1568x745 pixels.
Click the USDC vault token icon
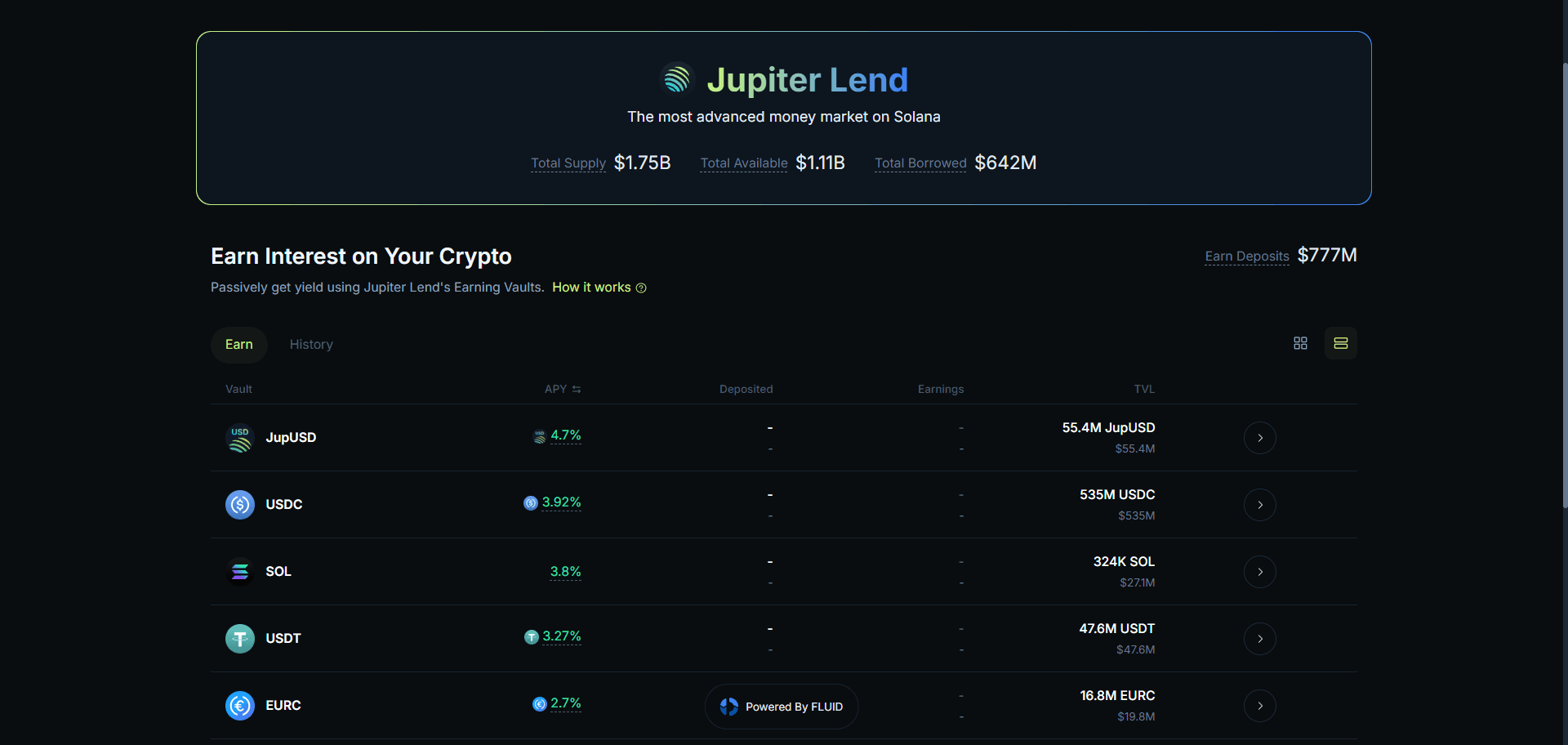click(240, 505)
